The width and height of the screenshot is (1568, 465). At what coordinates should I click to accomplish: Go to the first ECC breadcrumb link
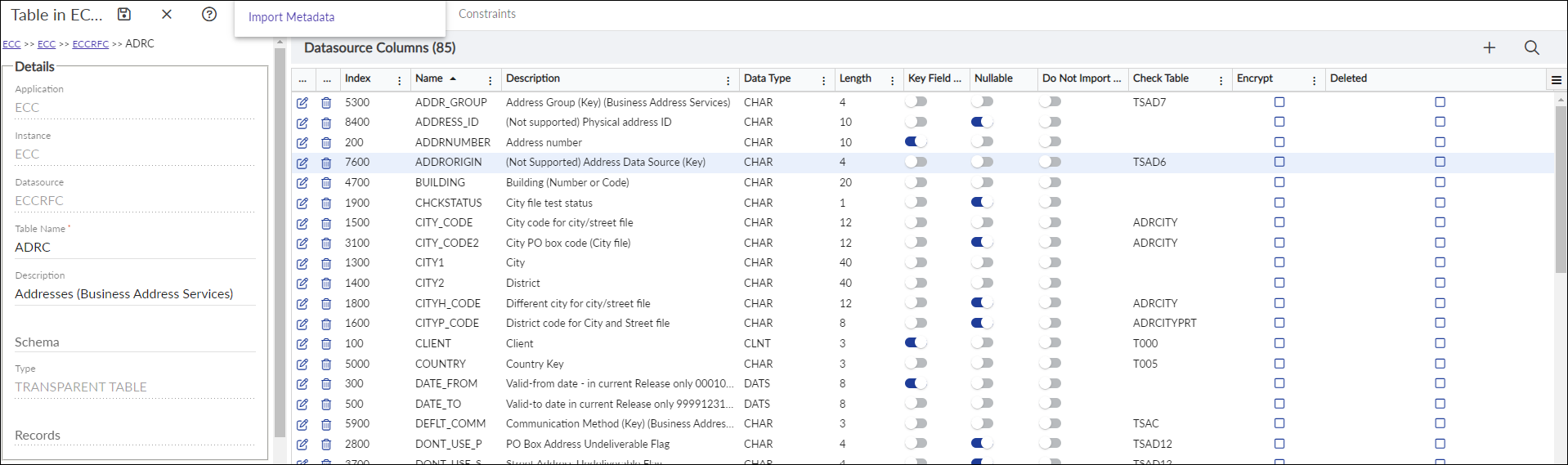(x=11, y=44)
